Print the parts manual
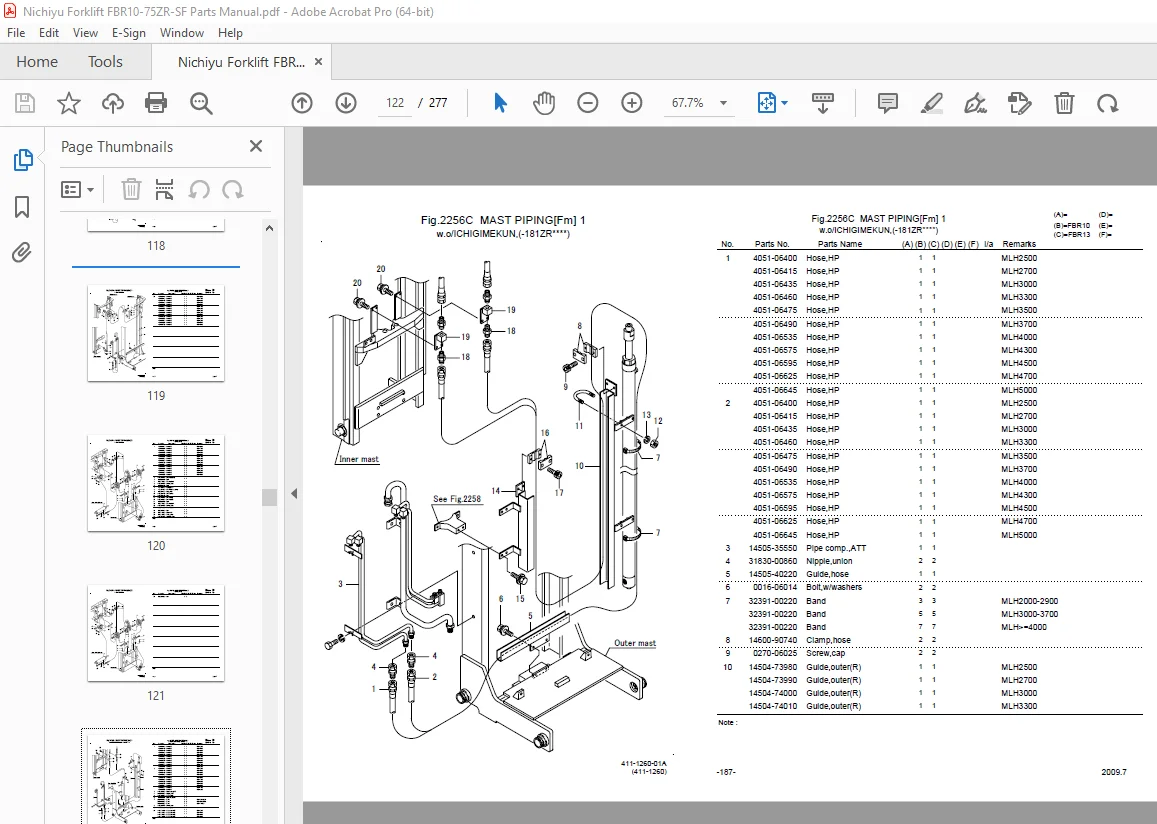This screenshot has height=824, width=1157. [156, 103]
